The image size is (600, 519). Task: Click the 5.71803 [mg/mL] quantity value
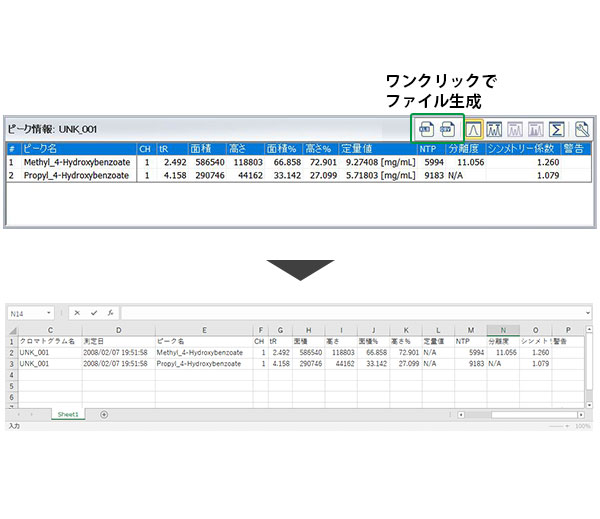click(x=380, y=175)
